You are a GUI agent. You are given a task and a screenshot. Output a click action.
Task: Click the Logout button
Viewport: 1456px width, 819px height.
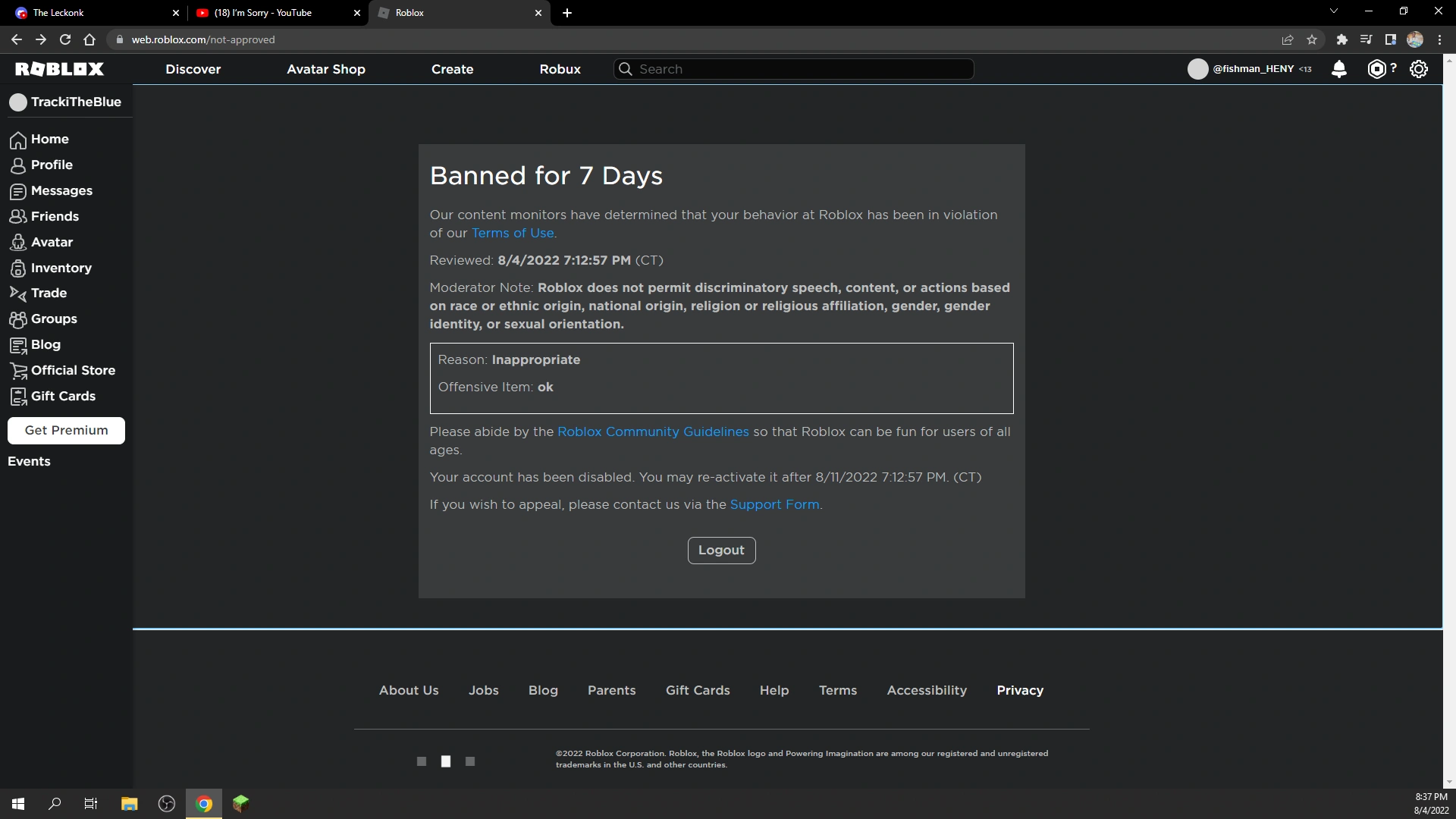point(721,551)
